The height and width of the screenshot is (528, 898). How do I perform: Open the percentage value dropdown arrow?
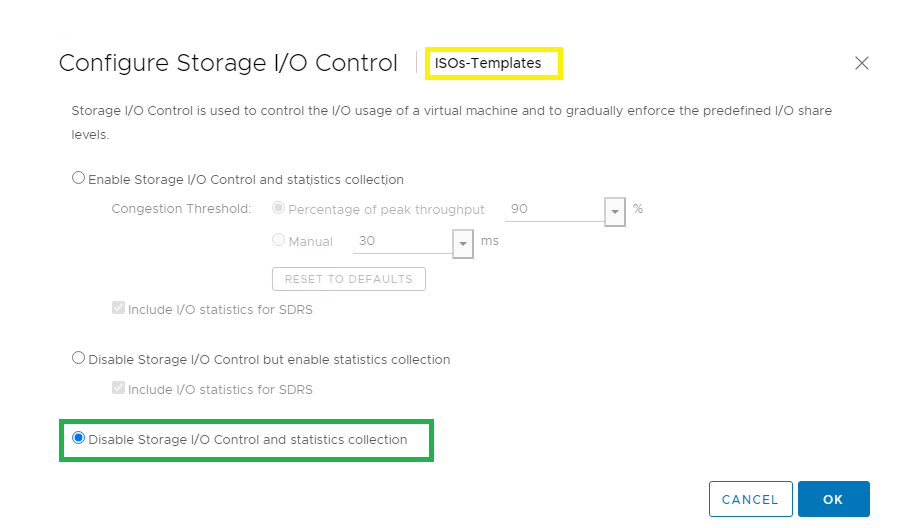615,212
